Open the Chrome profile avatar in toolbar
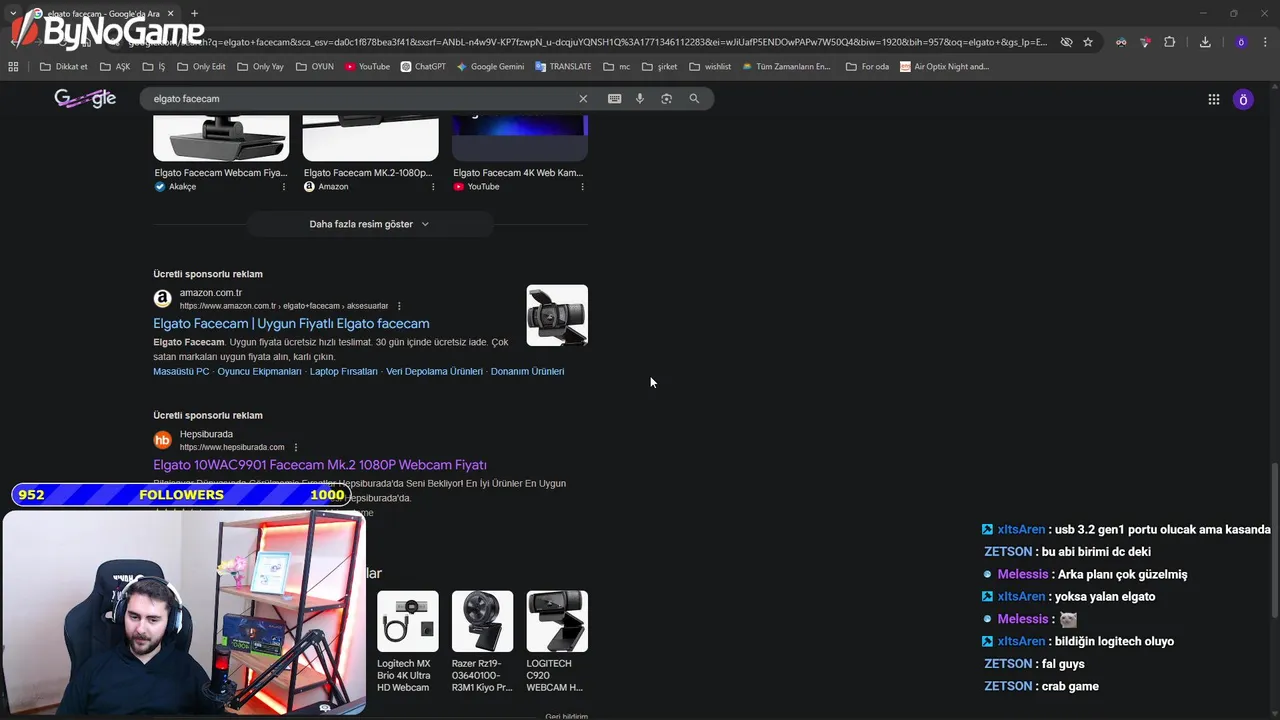 (1241, 42)
